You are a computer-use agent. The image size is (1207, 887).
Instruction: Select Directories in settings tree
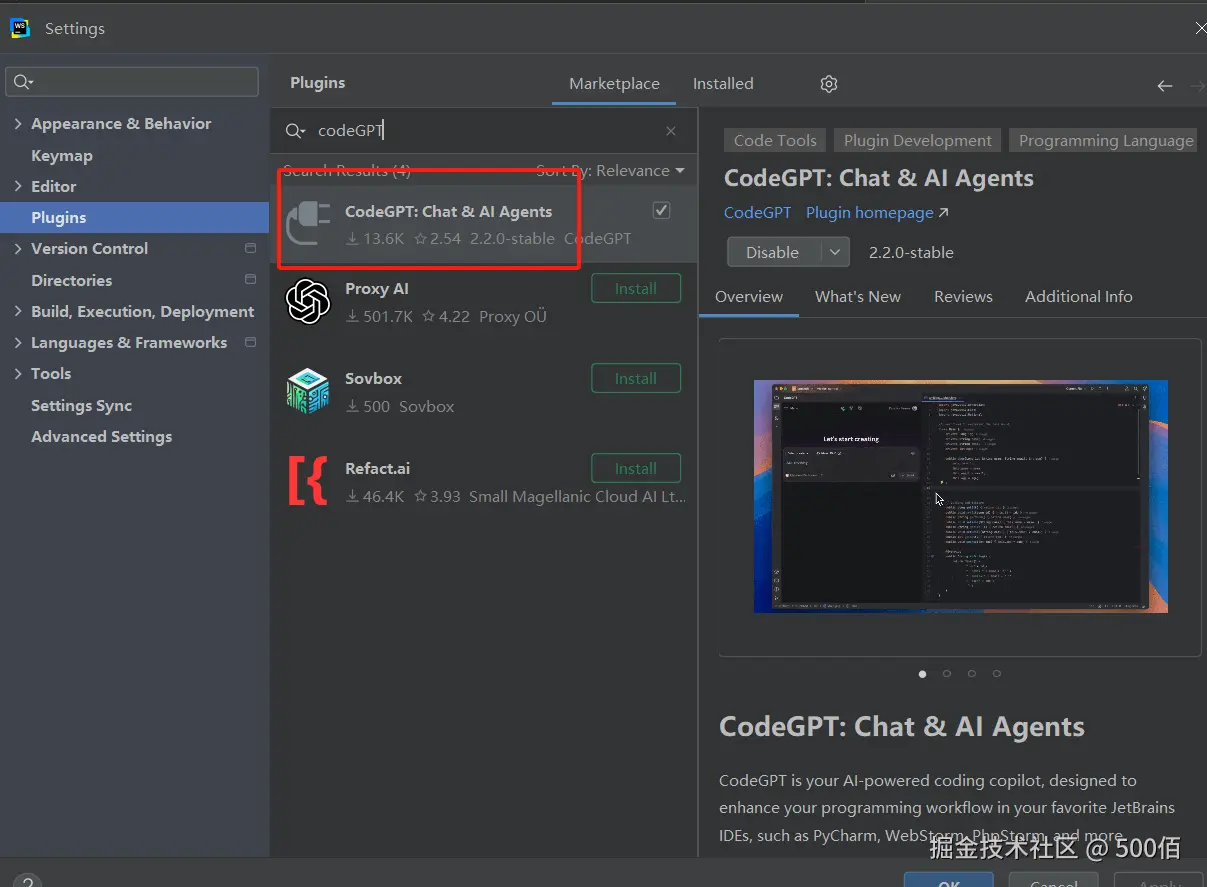(x=71, y=280)
